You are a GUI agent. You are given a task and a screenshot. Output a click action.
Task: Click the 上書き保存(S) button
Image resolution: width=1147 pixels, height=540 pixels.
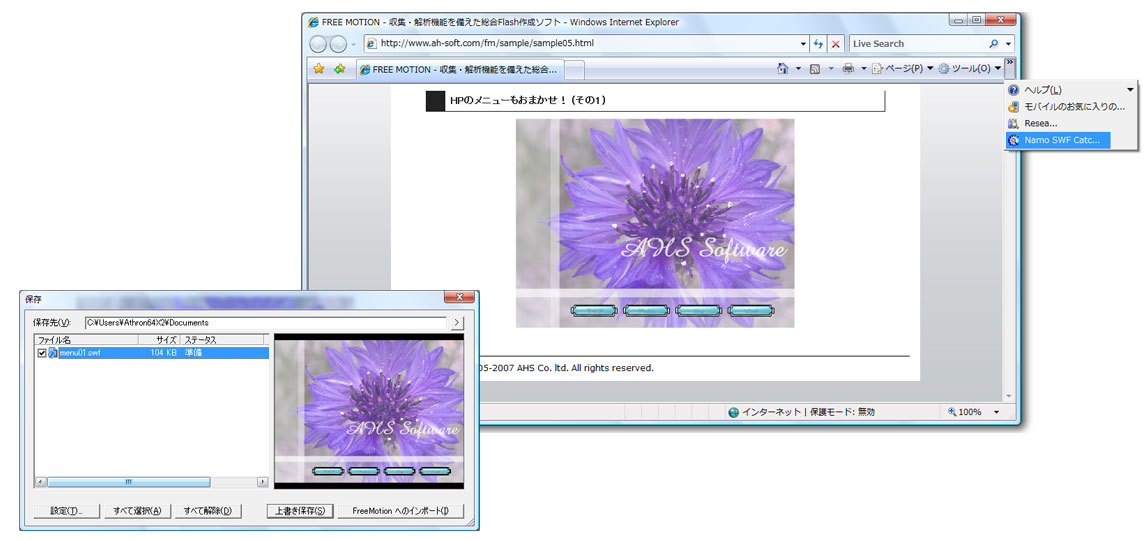[301, 511]
